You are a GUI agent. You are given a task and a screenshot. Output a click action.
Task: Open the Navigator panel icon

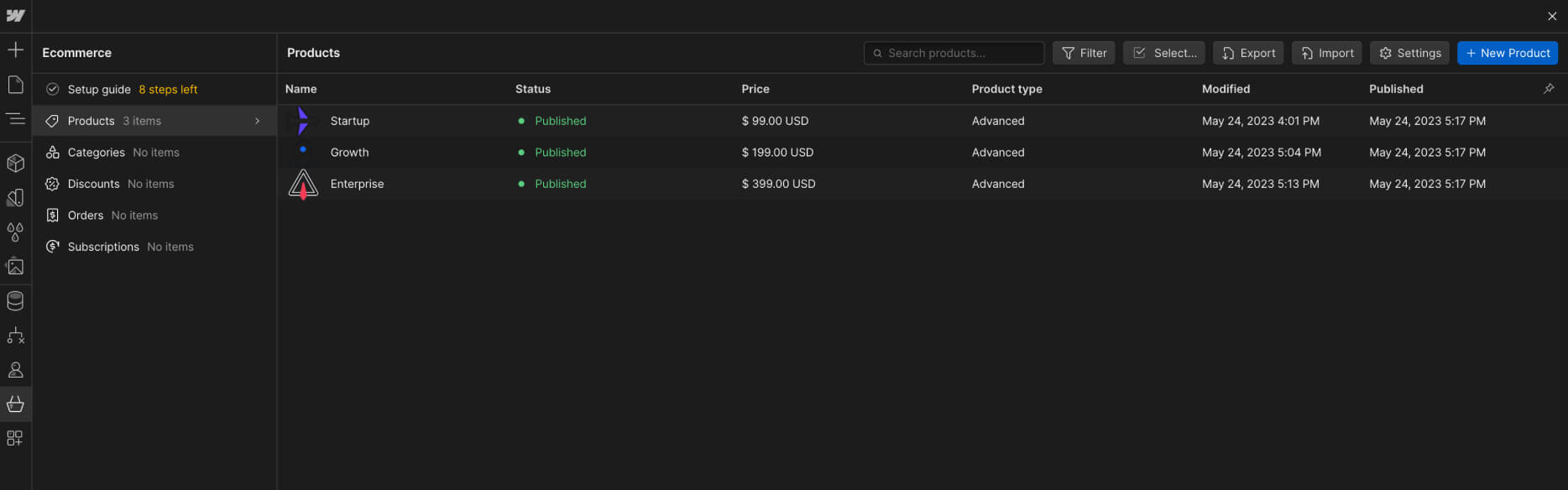coord(15,119)
